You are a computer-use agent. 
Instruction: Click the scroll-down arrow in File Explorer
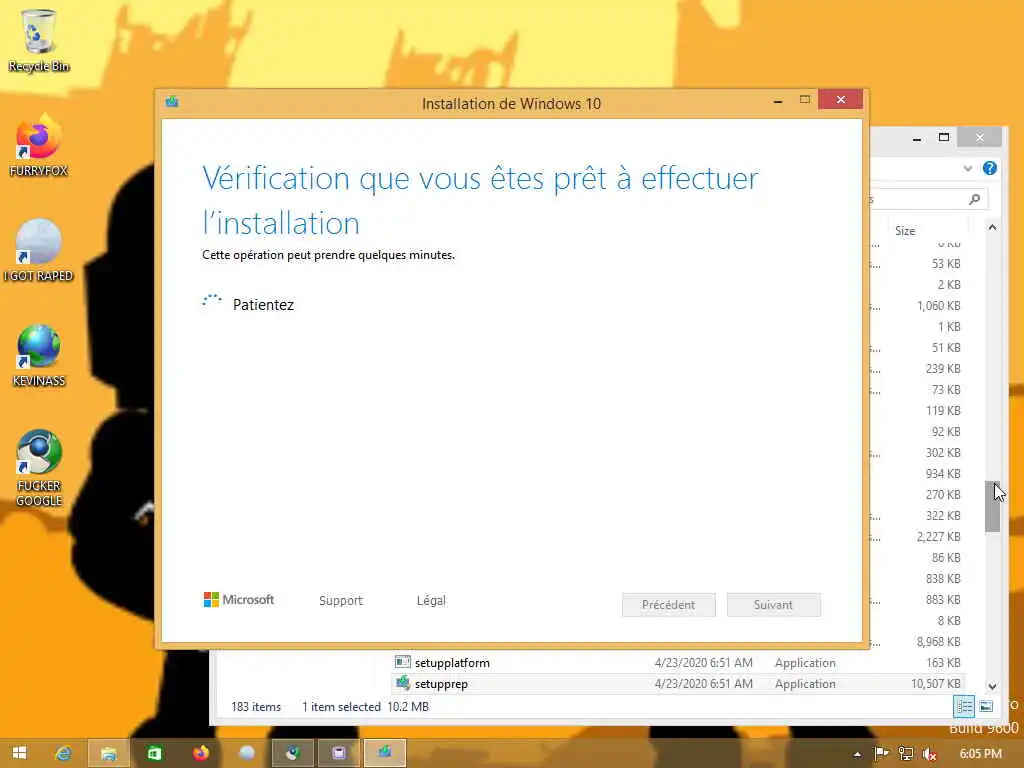click(x=993, y=686)
